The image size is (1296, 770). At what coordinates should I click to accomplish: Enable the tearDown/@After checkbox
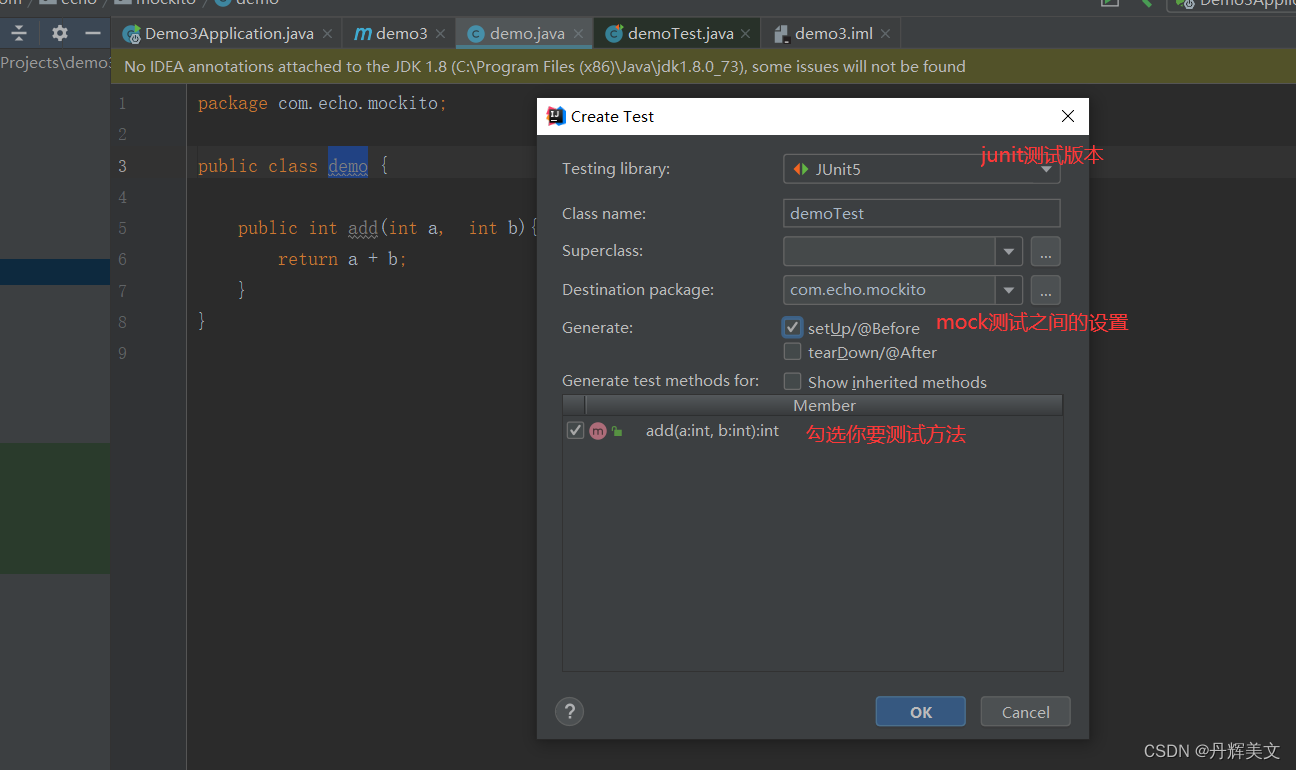coord(793,352)
